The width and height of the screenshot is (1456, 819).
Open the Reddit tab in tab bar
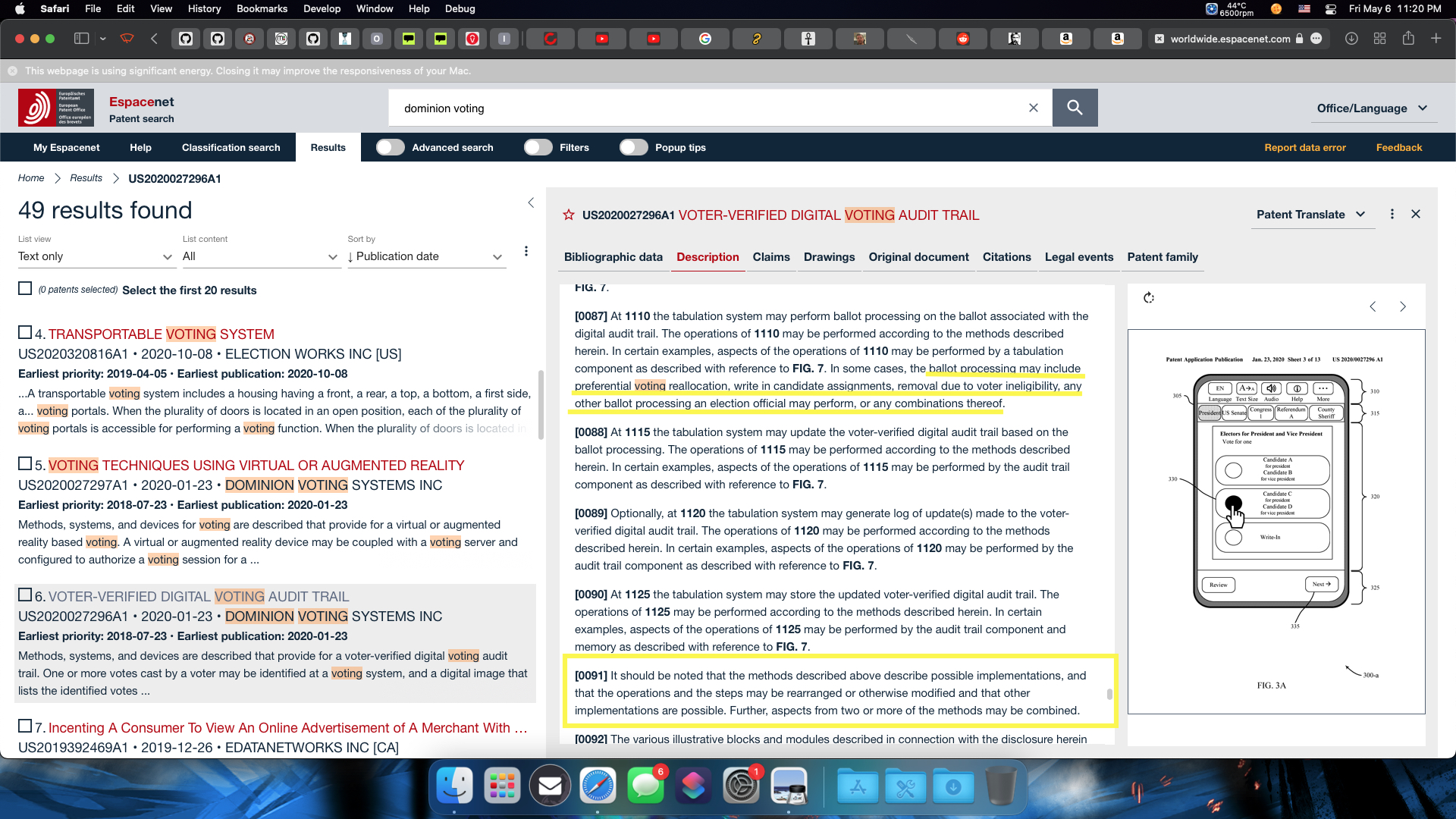pyautogui.click(x=963, y=39)
